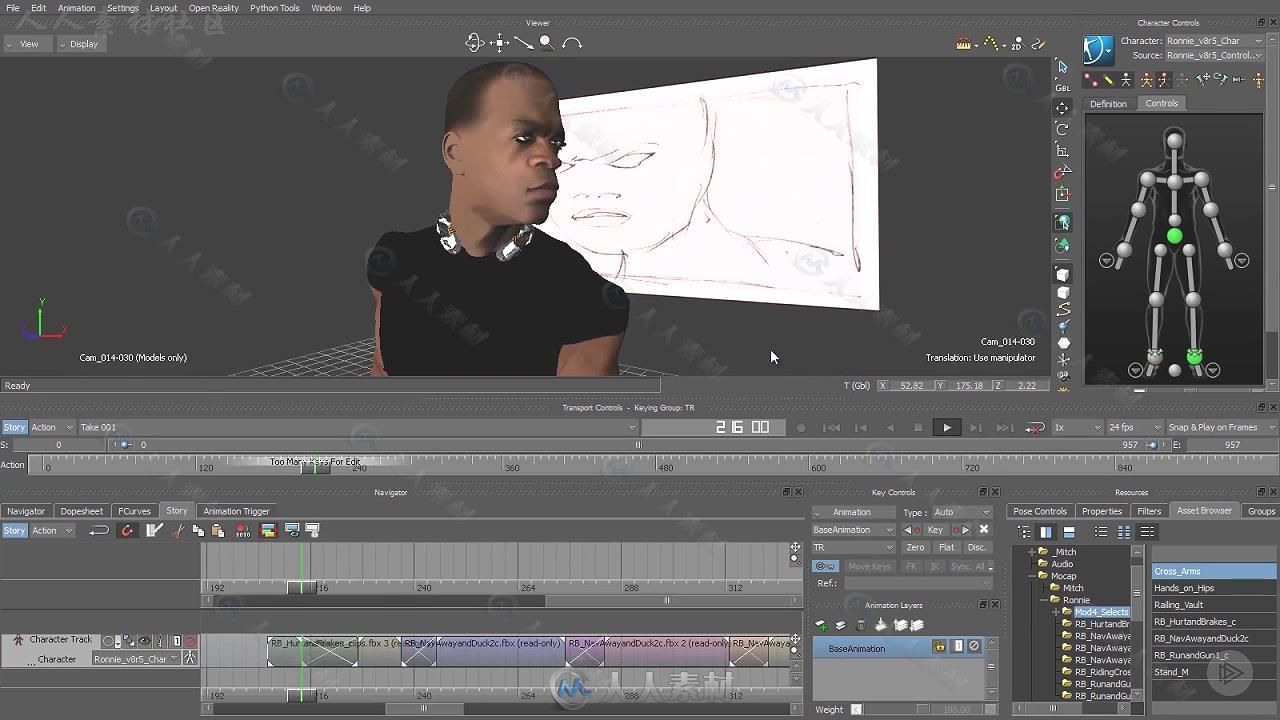
Task: Open the BaseAnimation layer dropdown in Key Controls
Action: click(854, 530)
